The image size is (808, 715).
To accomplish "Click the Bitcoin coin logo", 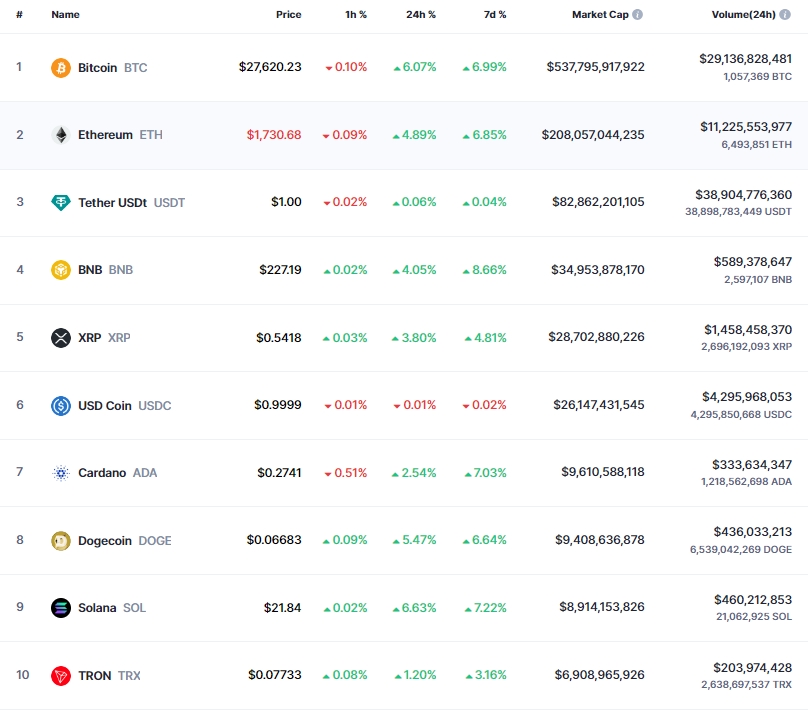I will tap(61, 67).
